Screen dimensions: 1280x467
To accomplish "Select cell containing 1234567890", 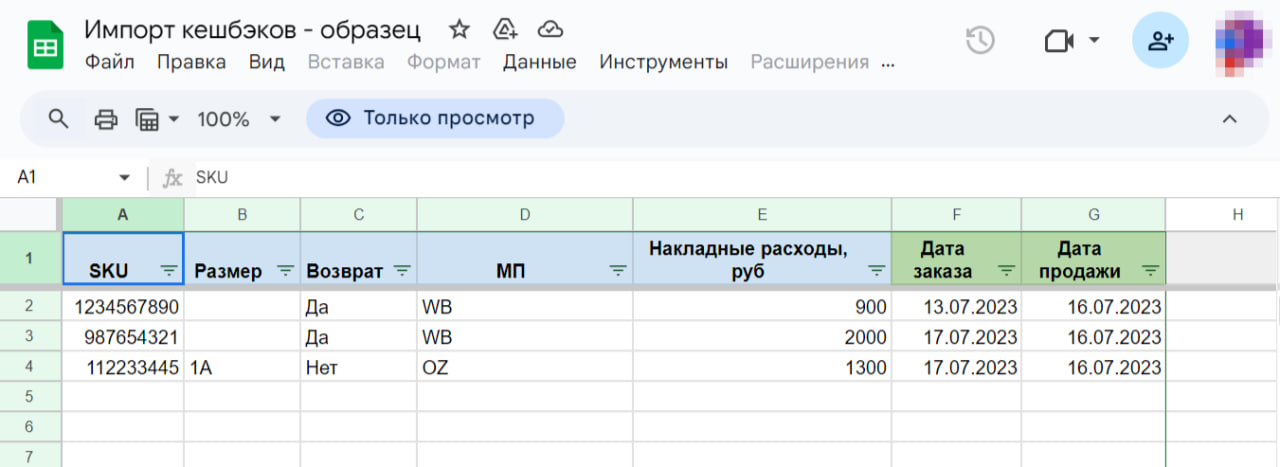I will click(124, 307).
